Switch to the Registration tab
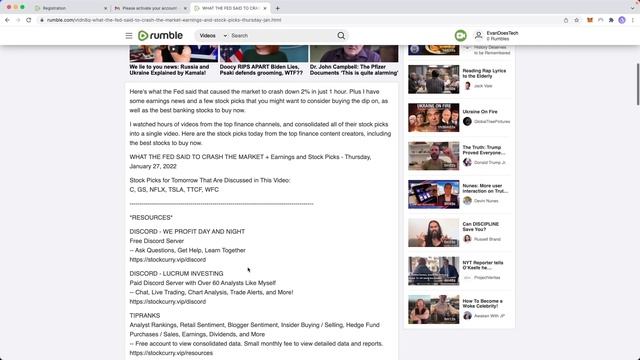Screen dimensions: 640x360 click(70, 8)
